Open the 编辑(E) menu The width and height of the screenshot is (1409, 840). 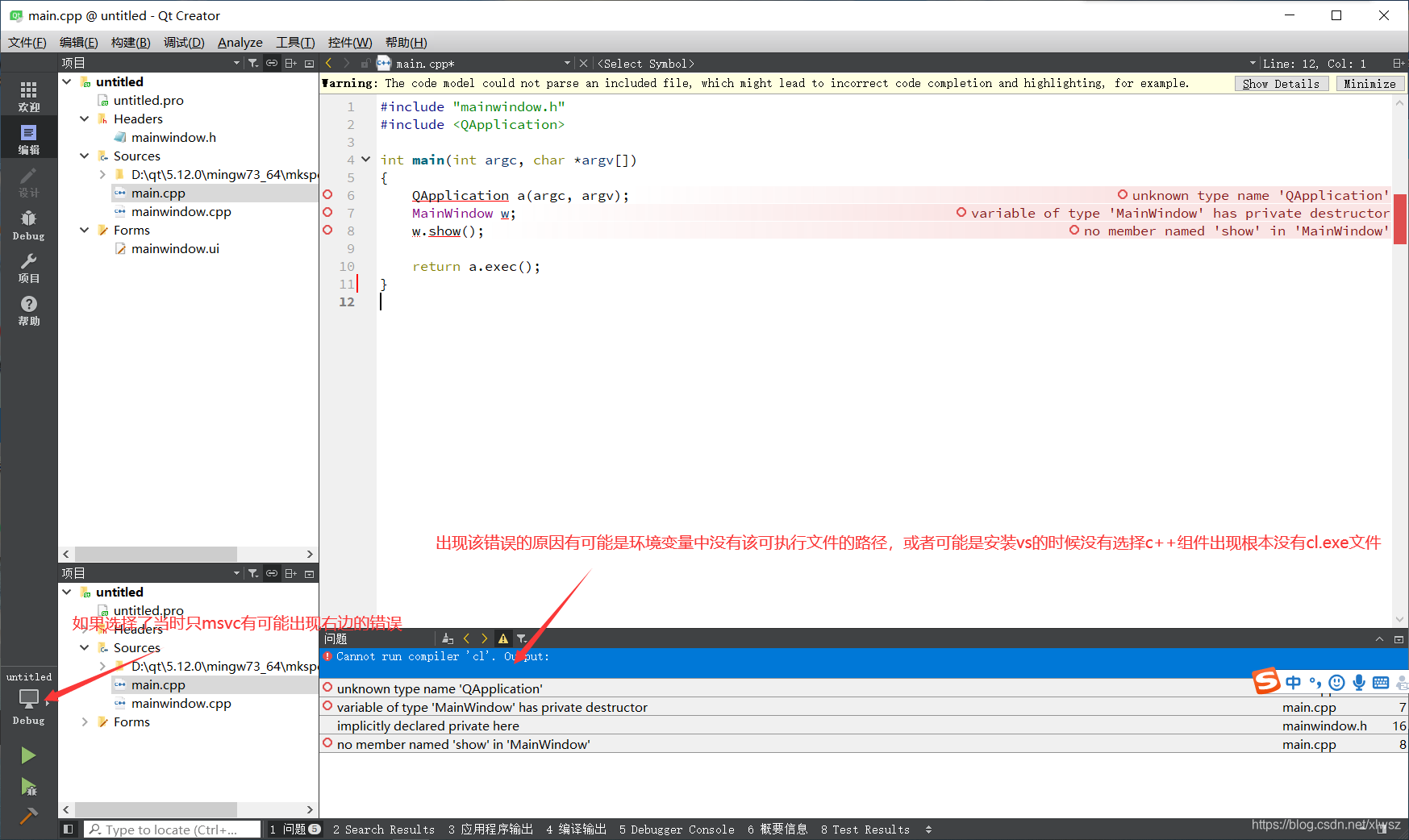coord(79,42)
